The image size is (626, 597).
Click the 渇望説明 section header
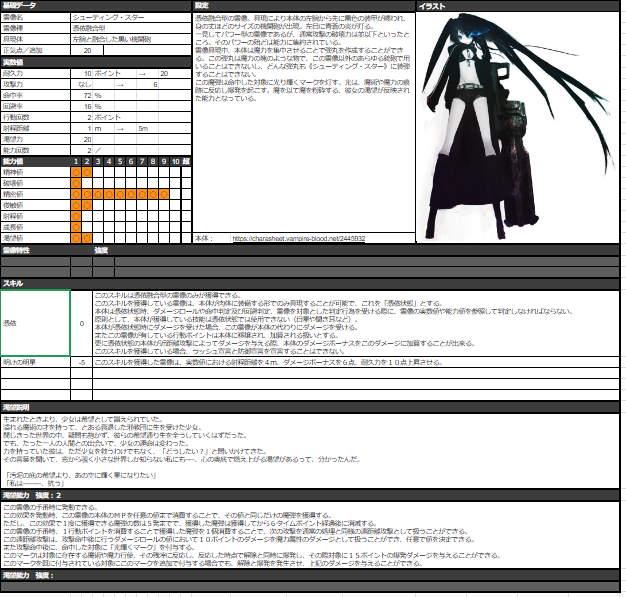coord(310,407)
